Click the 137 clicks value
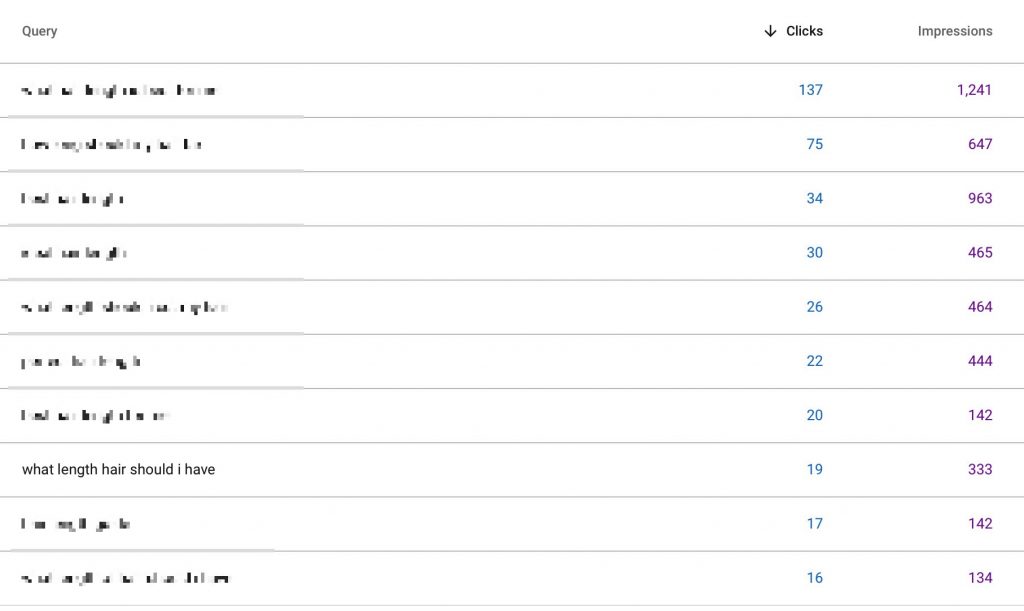The image size is (1024, 611). pyautogui.click(x=810, y=90)
